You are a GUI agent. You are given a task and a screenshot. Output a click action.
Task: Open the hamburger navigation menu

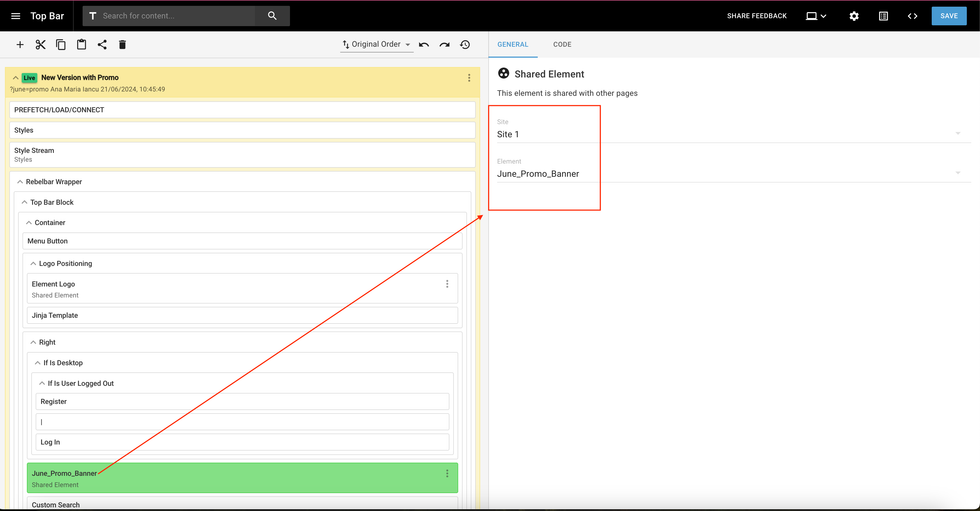[x=15, y=16]
